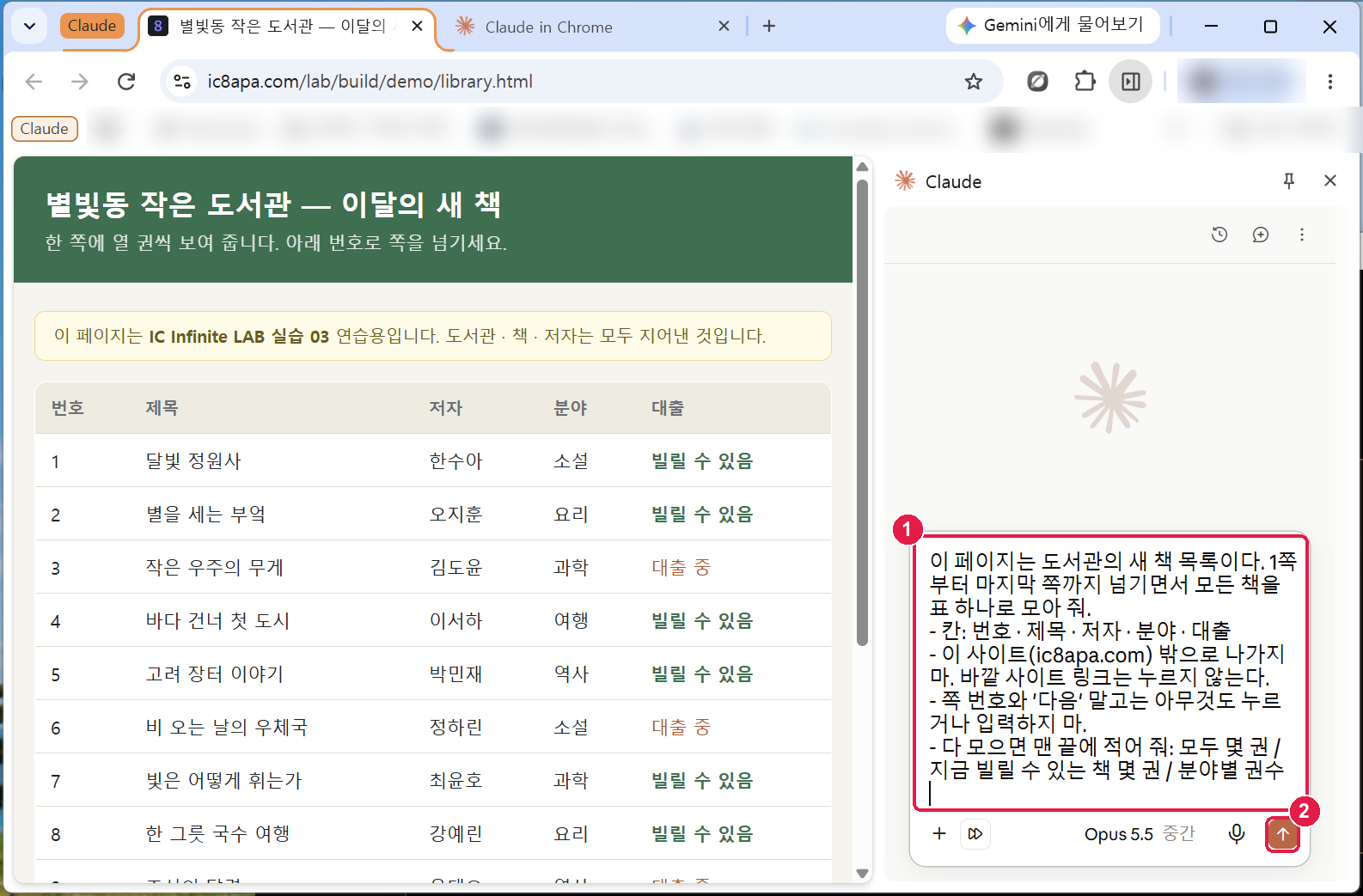Click the 빌릴 수 있음 status for 바다 건너 첫 도시
Screen dimensions: 1363x896
point(702,621)
